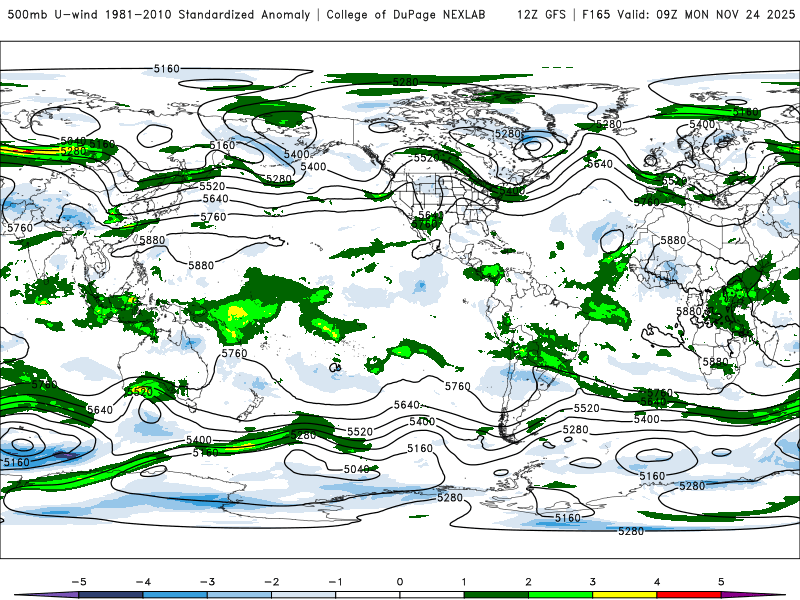
Task: Click the 5760 contour label north of Australia
Action: pyautogui.click(x=234, y=353)
